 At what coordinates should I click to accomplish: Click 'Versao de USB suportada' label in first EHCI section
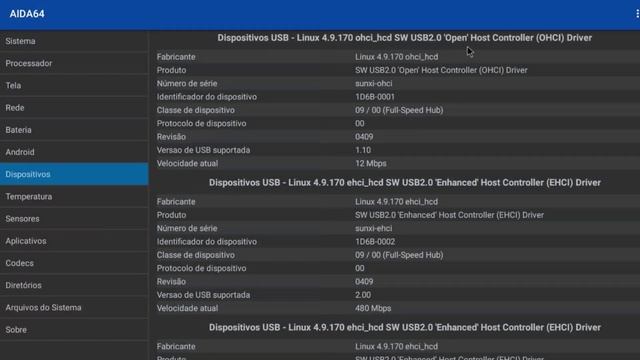point(203,295)
